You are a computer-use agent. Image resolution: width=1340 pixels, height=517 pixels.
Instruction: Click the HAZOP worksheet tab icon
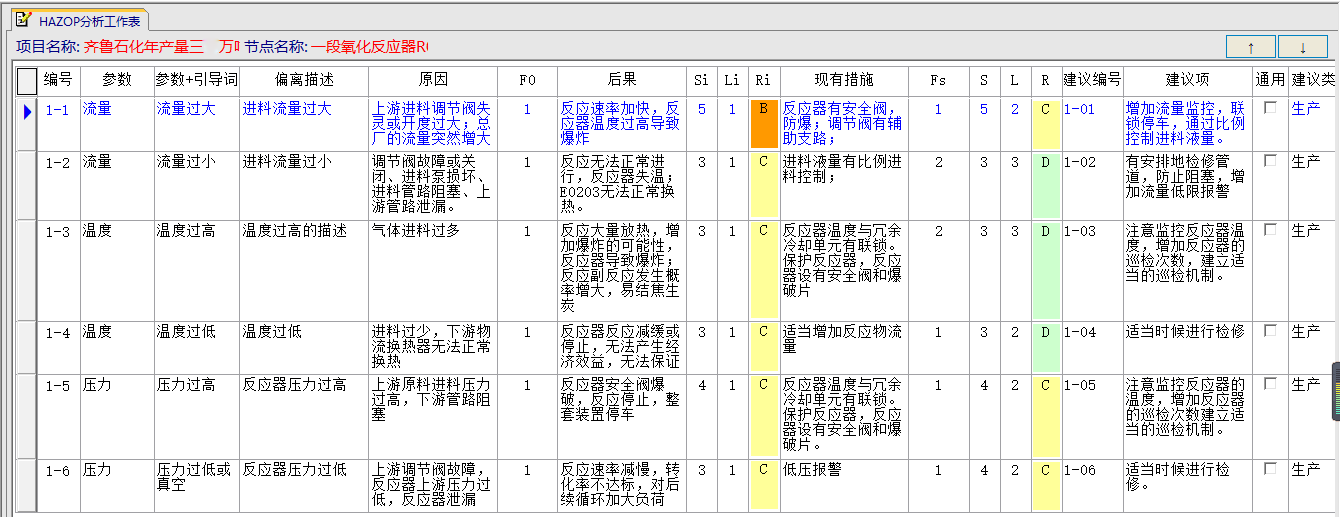coord(25,20)
